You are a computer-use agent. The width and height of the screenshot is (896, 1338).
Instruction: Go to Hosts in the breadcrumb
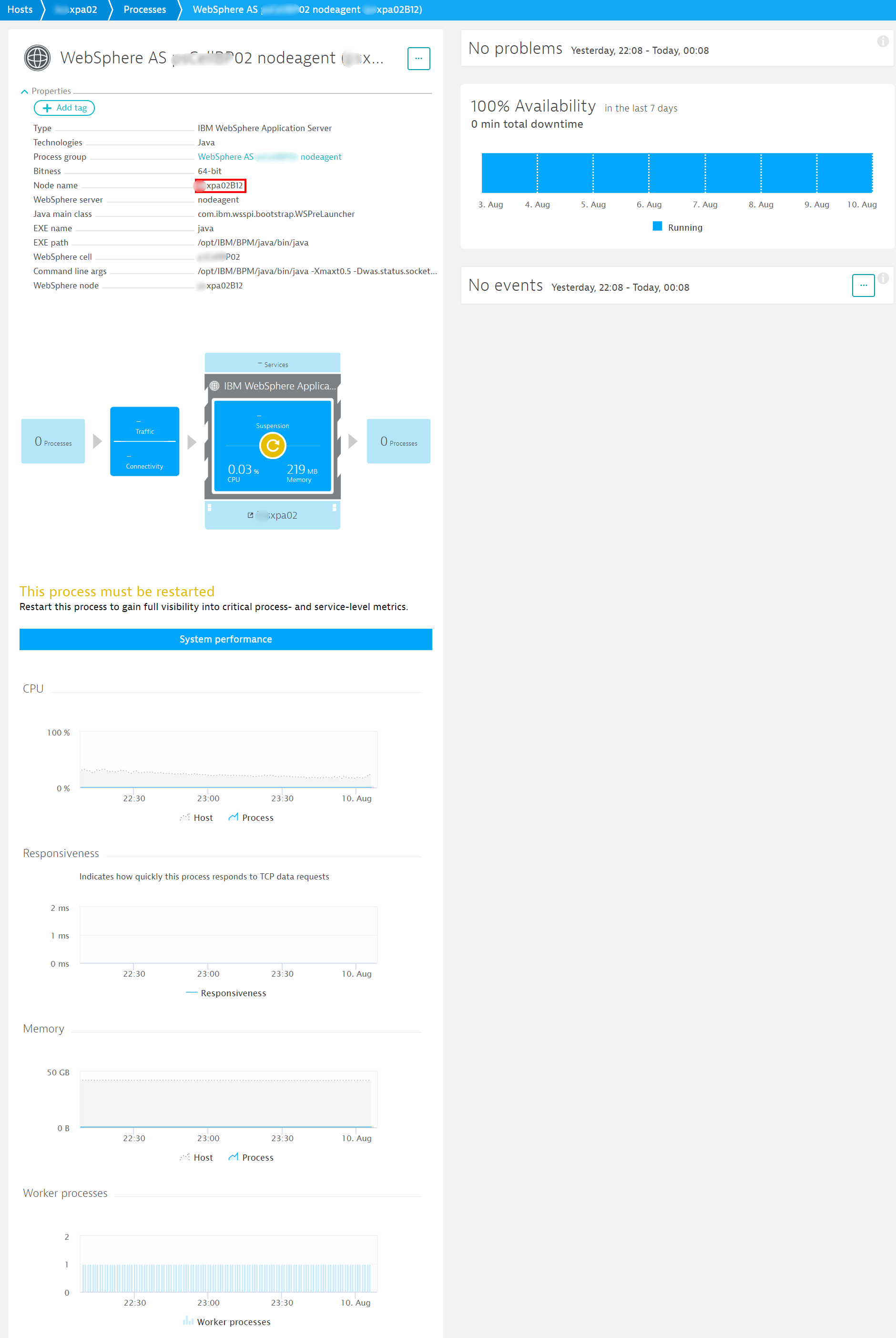click(20, 10)
